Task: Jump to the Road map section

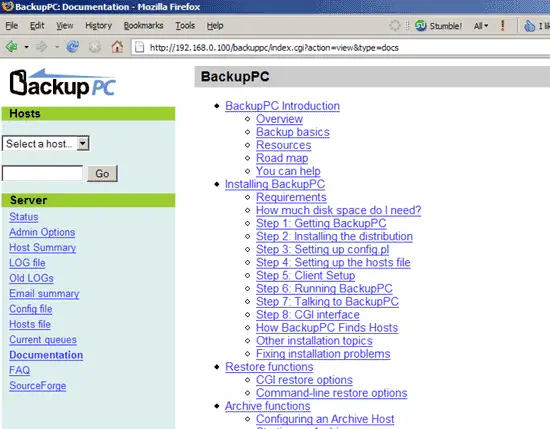Action: [282, 158]
